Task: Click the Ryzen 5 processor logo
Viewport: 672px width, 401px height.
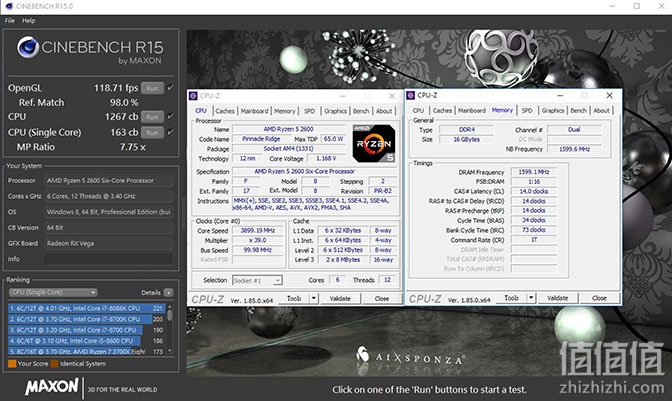Action: click(374, 144)
